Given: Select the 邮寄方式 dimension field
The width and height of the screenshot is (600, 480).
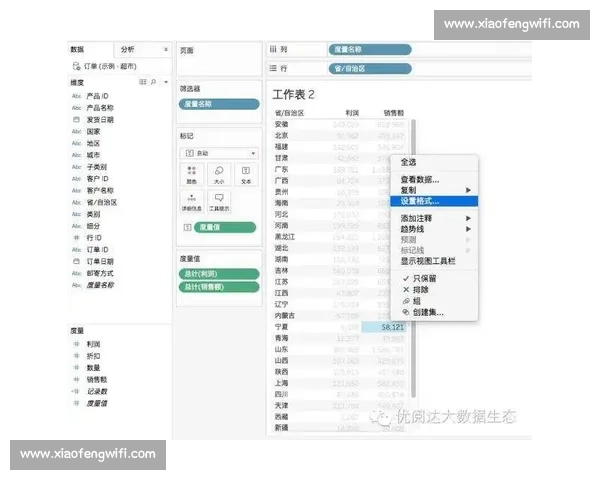Looking at the screenshot, I should tap(100, 273).
